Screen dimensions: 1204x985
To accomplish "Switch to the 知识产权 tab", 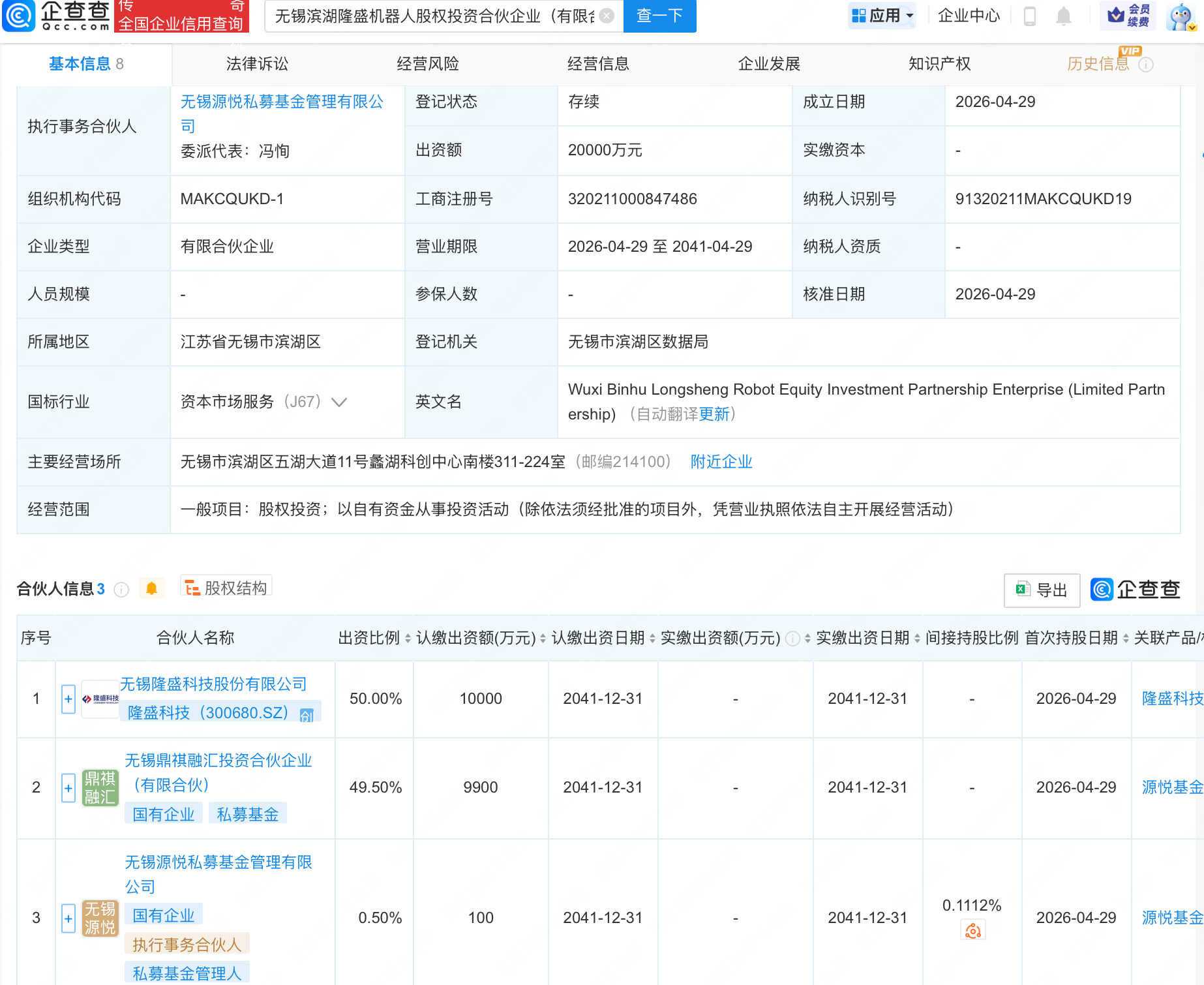I will (x=939, y=64).
